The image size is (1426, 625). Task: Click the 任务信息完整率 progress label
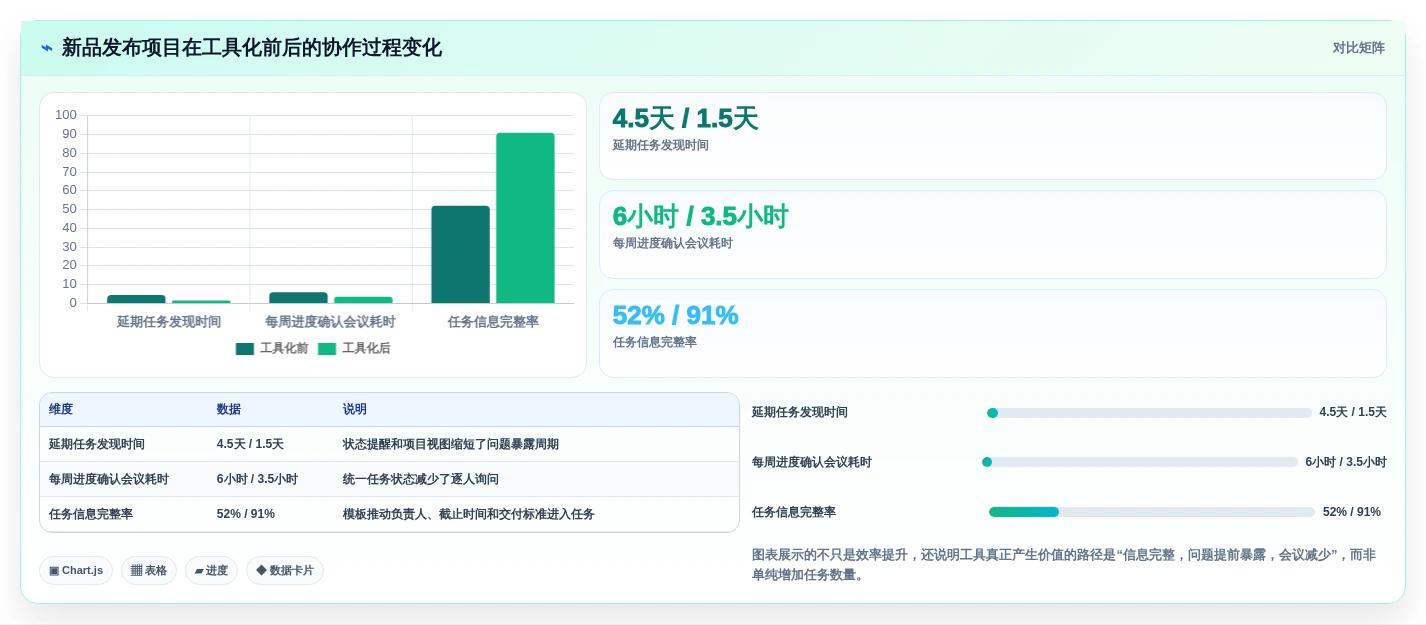pyautogui.click(x=794, y=512)
